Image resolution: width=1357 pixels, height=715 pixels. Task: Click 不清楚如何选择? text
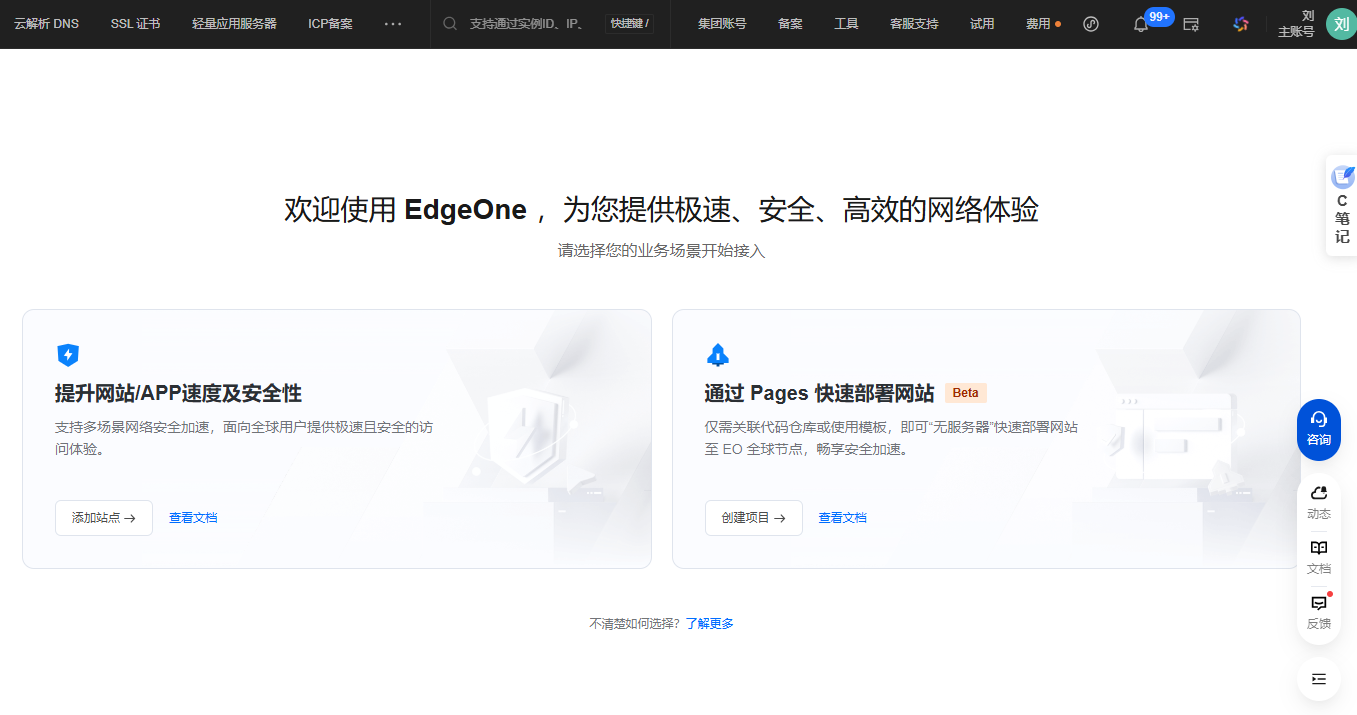point(634,623)
